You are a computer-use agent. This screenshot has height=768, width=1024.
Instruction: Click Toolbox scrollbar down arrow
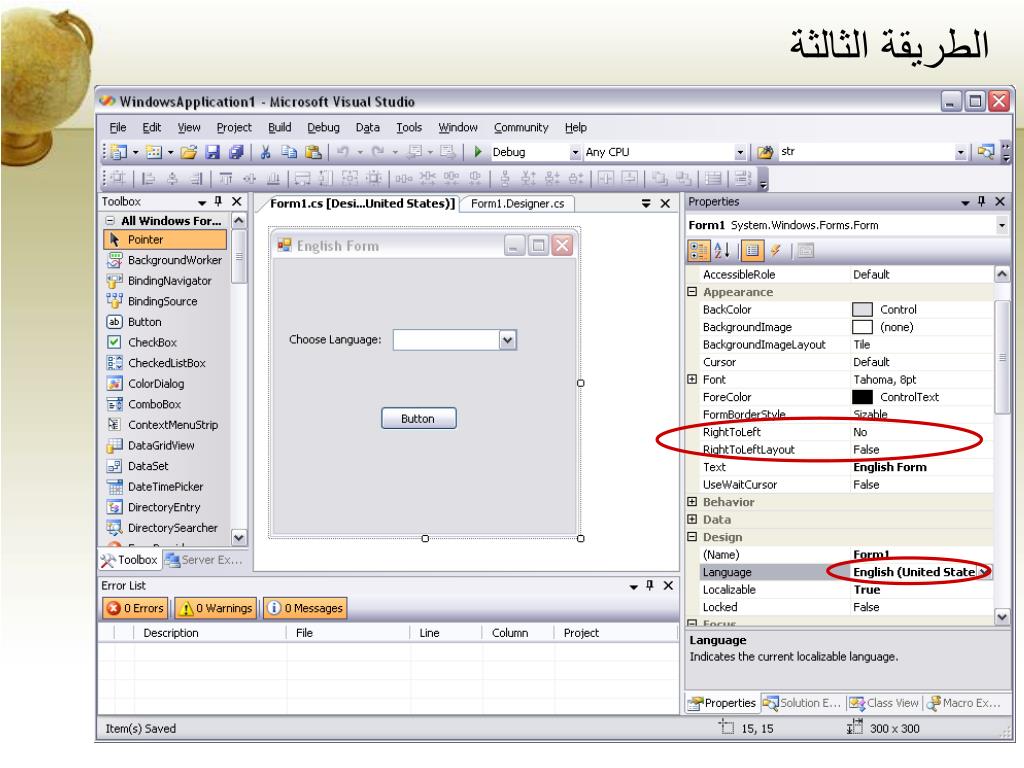pos(239,538)
